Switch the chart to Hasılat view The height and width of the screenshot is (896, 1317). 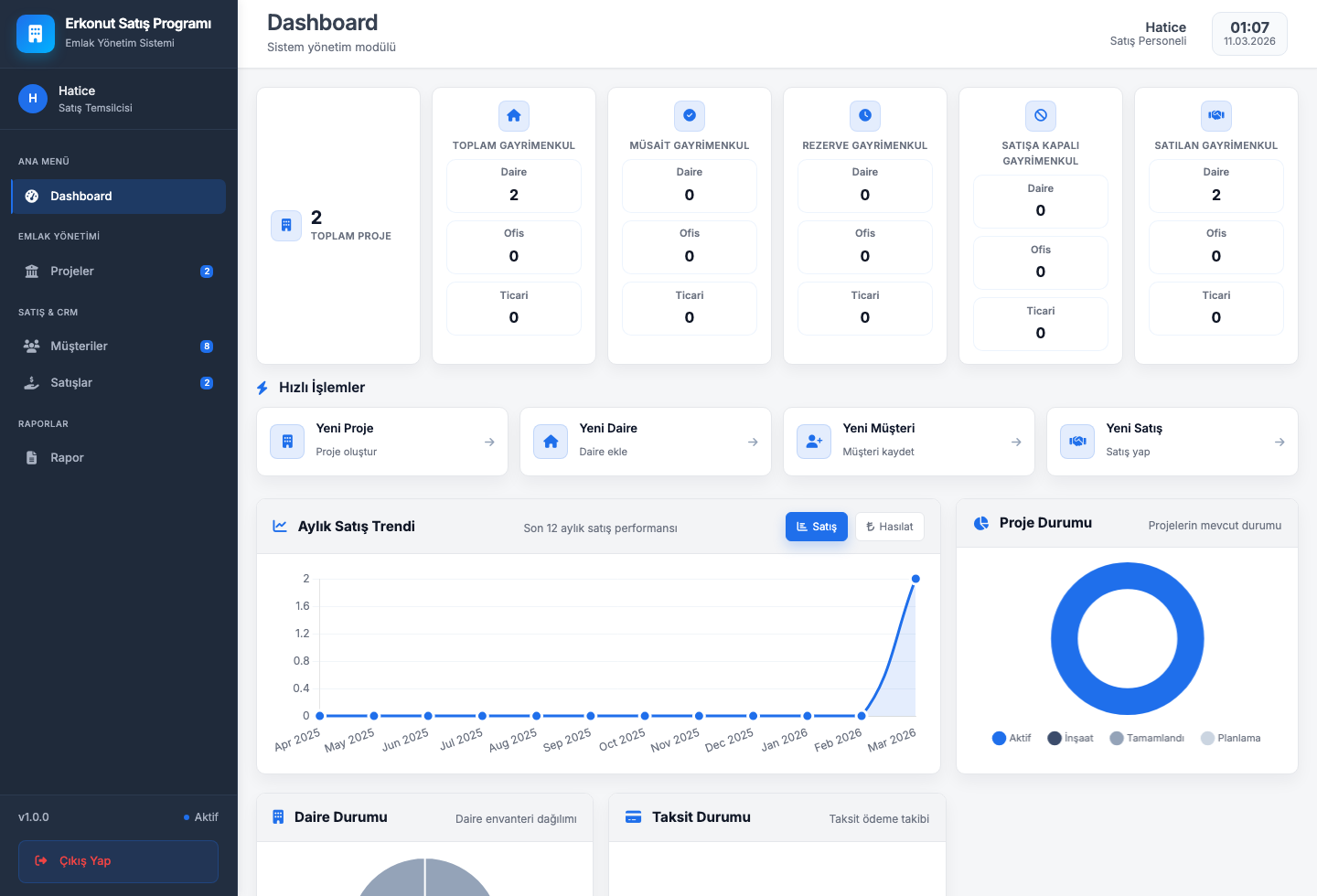coord(889,527)
